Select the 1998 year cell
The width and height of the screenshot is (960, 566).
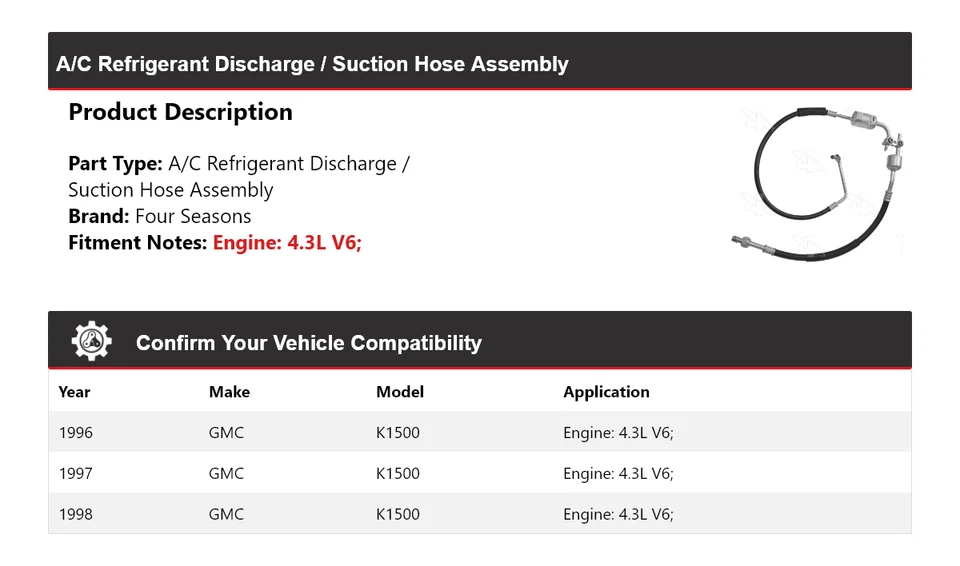click(x=76, y=514)
